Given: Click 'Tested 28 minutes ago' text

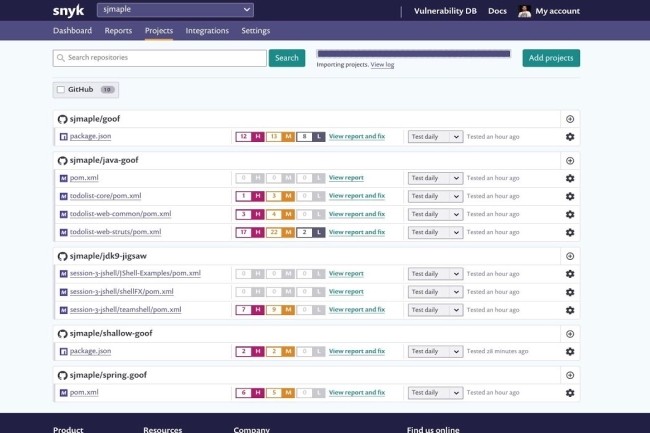Looking at the screenshot, I should tap(497, 351).
